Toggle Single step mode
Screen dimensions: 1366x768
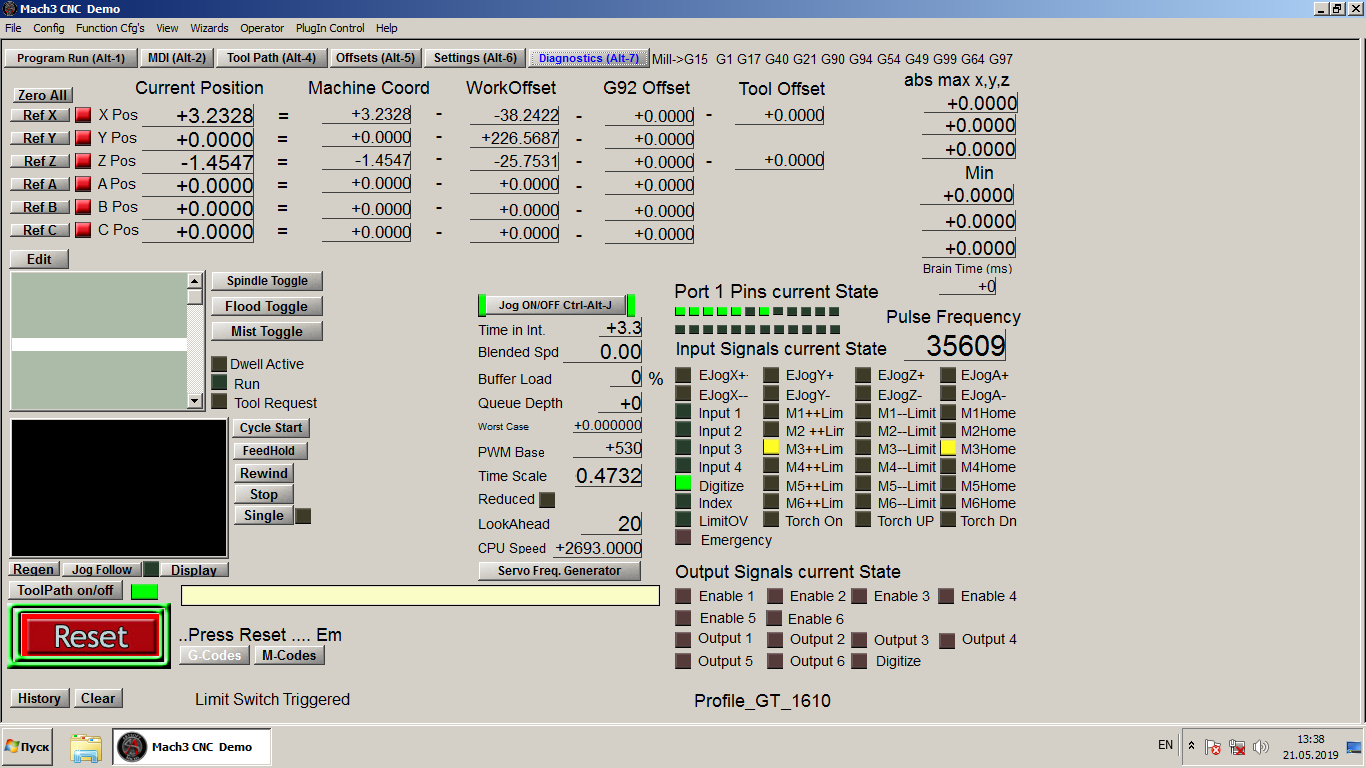(x=264, y=516)
